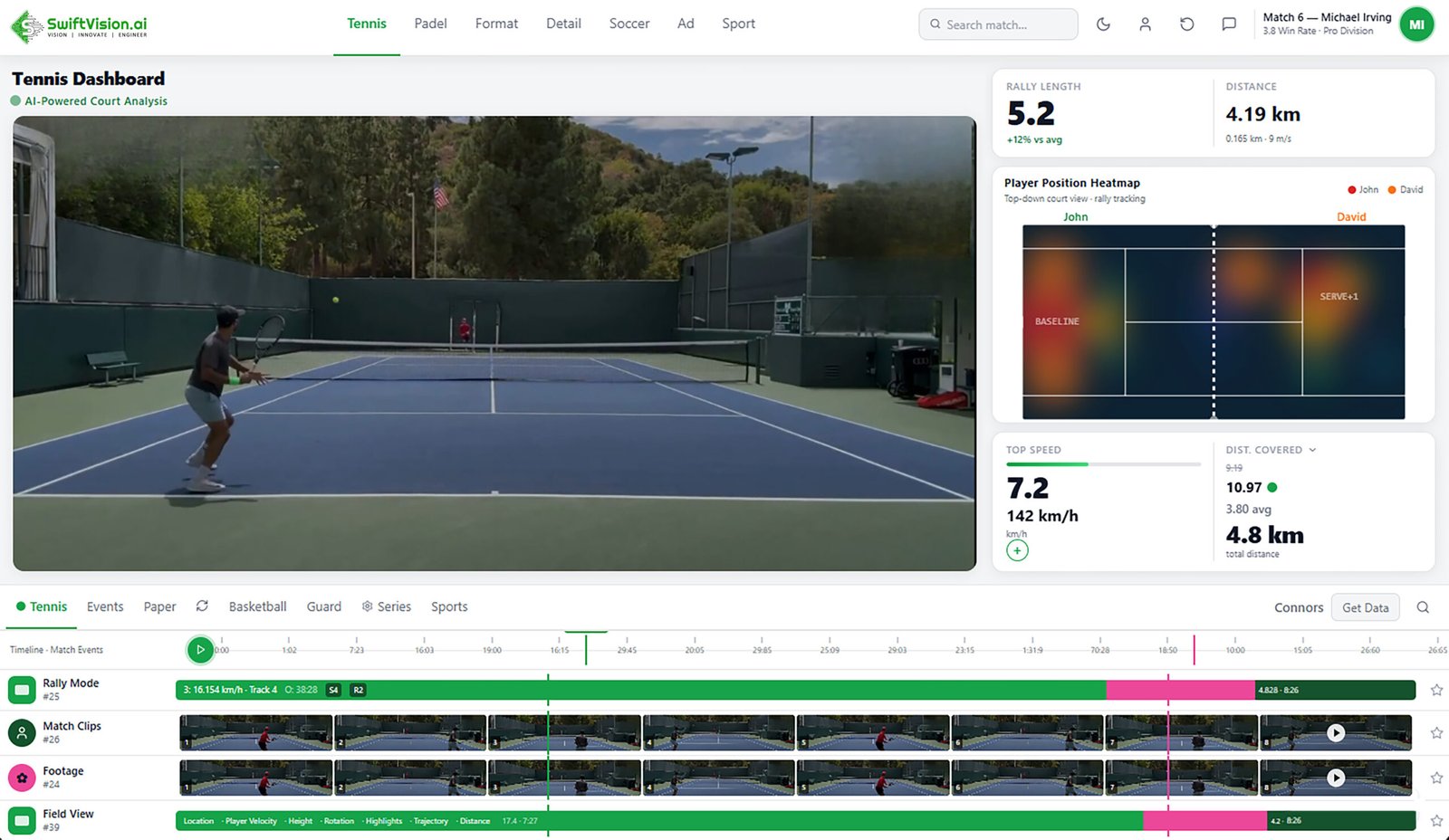Switch to the Soccer tab
The image size is (1449, 840).
629,24
